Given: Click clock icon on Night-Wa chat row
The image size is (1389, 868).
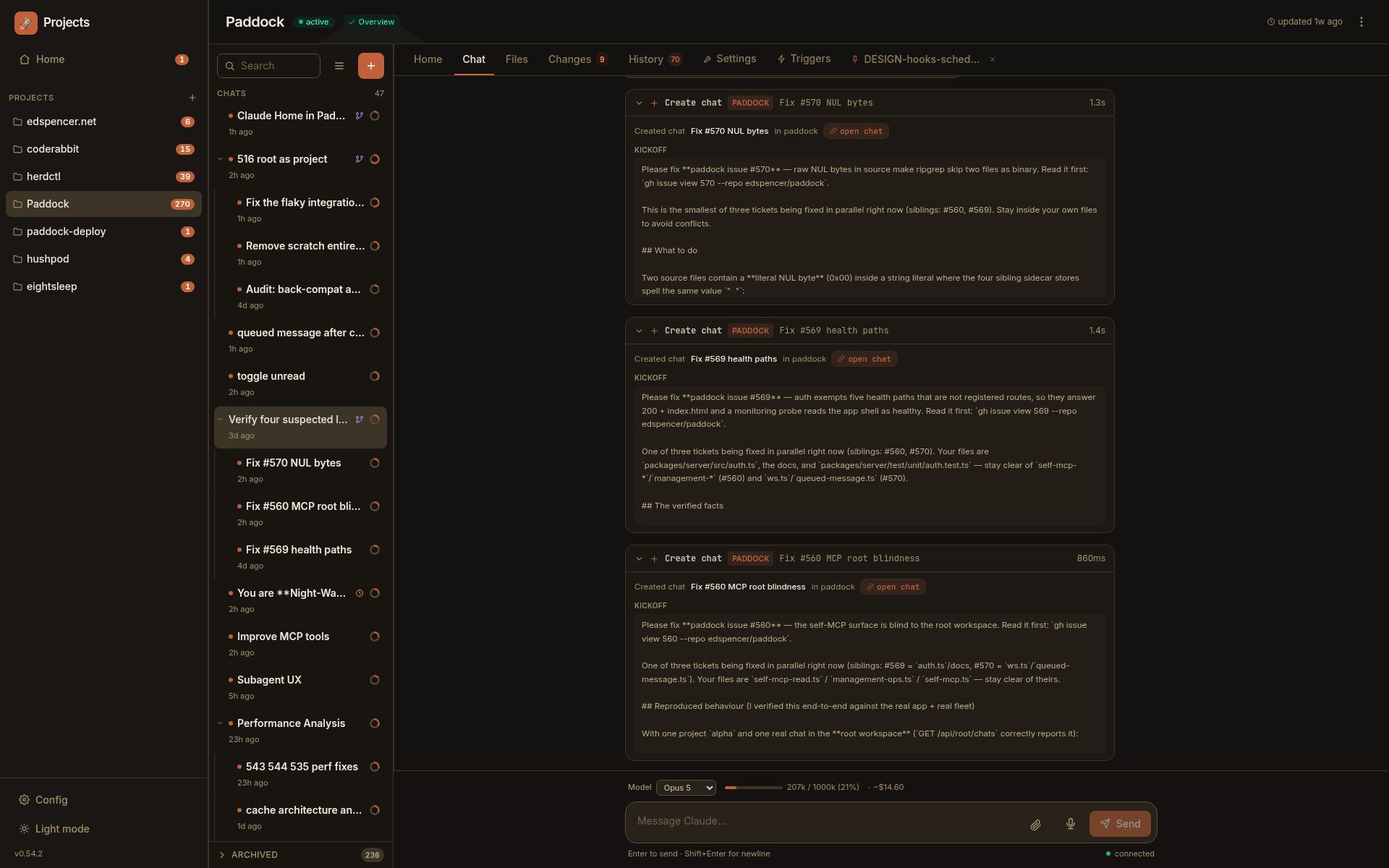Looking at the screenshot, I should pos(360,593).
